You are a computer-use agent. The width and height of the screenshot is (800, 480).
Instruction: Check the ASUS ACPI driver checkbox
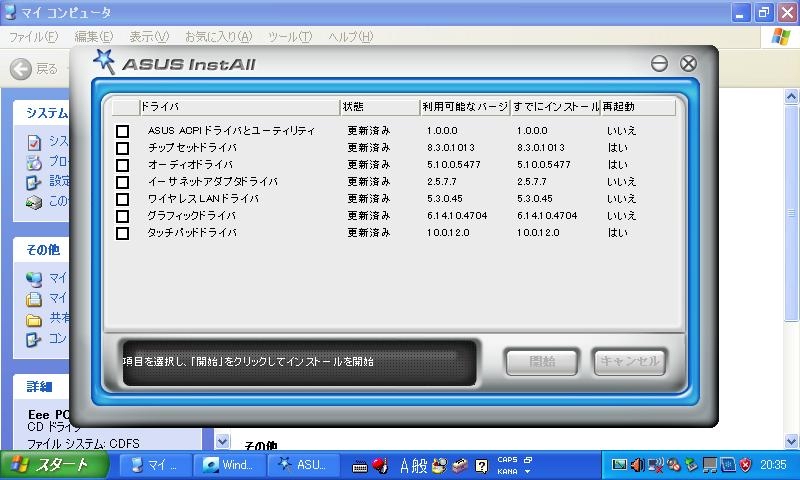(122, 131)
